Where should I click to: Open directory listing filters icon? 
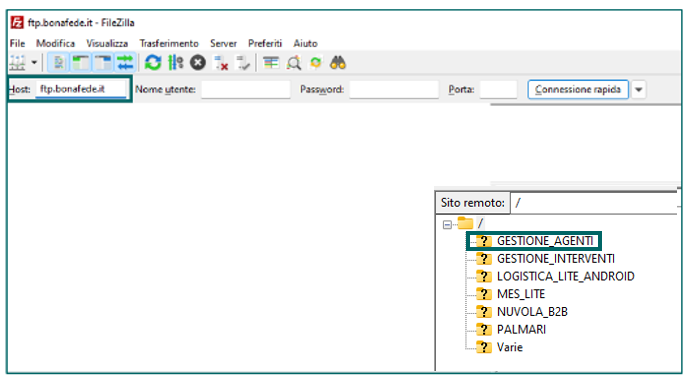click(x=271, y=63)
